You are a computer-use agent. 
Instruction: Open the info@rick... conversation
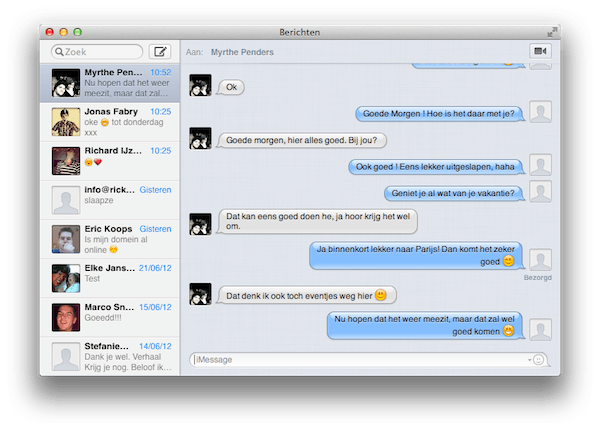tap(110, 200)
